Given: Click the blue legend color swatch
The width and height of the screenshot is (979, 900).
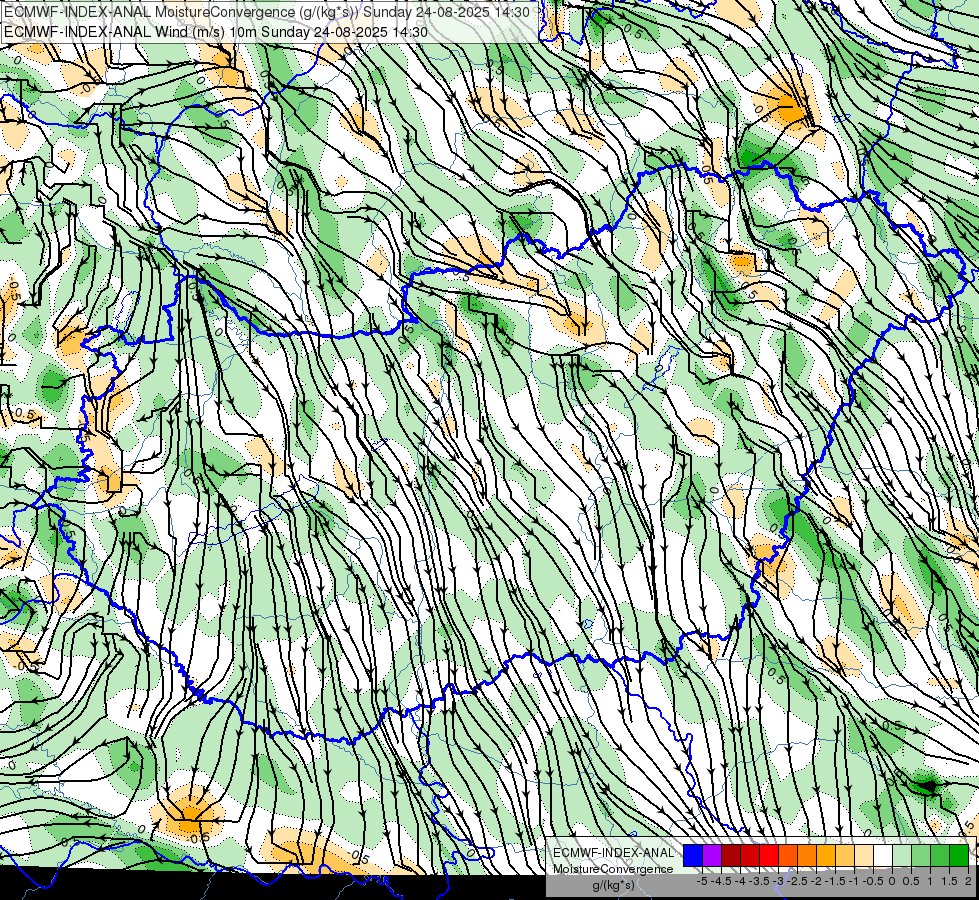Looking at the screenshot, I should tap(693, 855).
